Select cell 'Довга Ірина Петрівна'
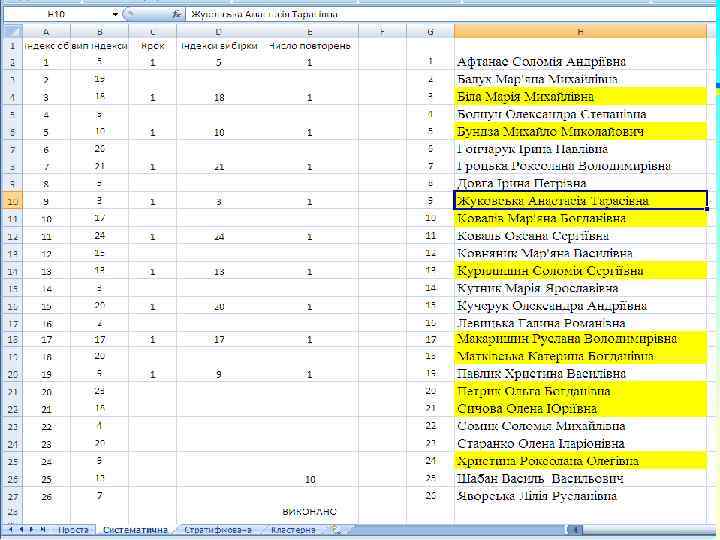Image resolution: width=720 pixels, height=540 pixels. pyautogui.click(x=580, y=184)
